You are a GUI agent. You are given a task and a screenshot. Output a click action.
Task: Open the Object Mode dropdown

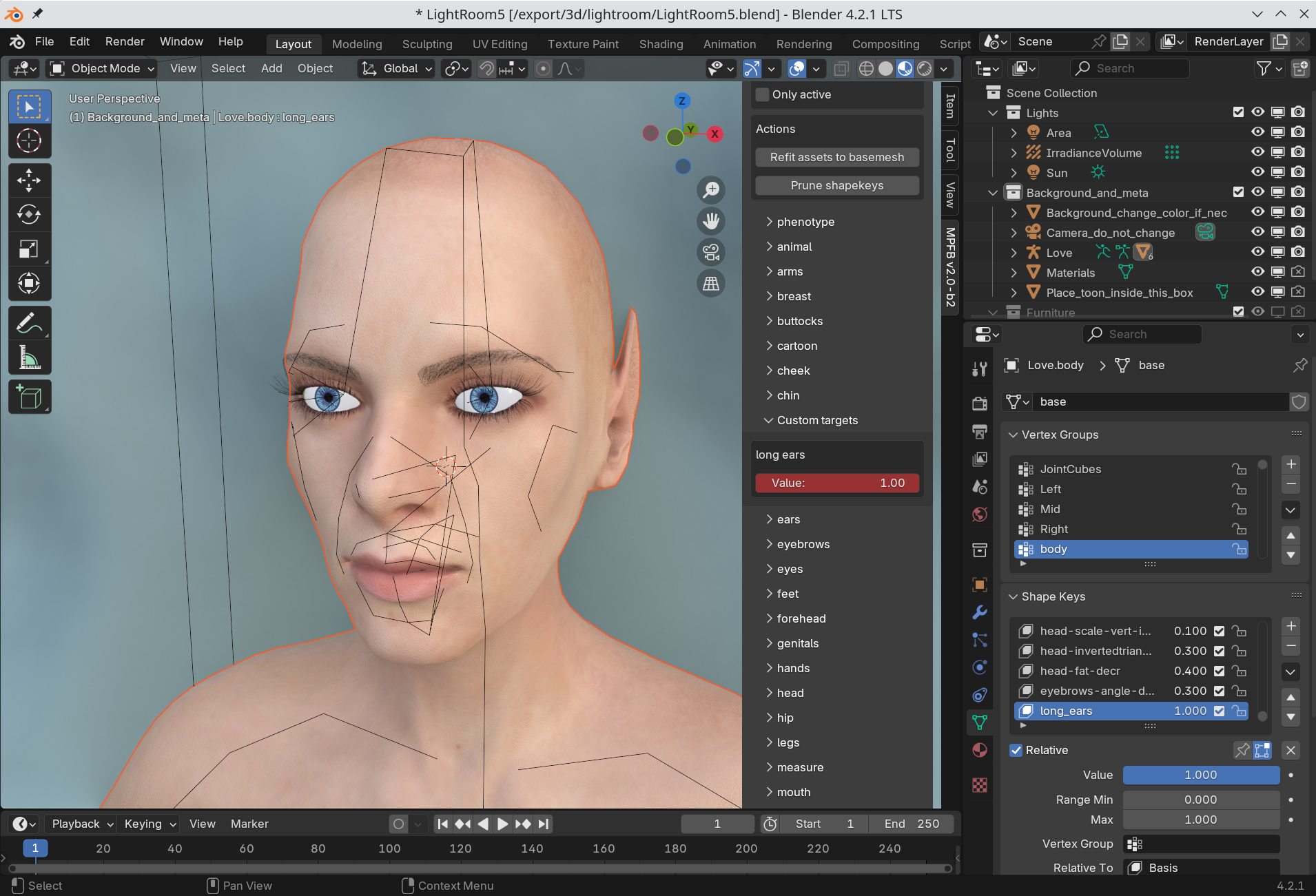[103, 68]
